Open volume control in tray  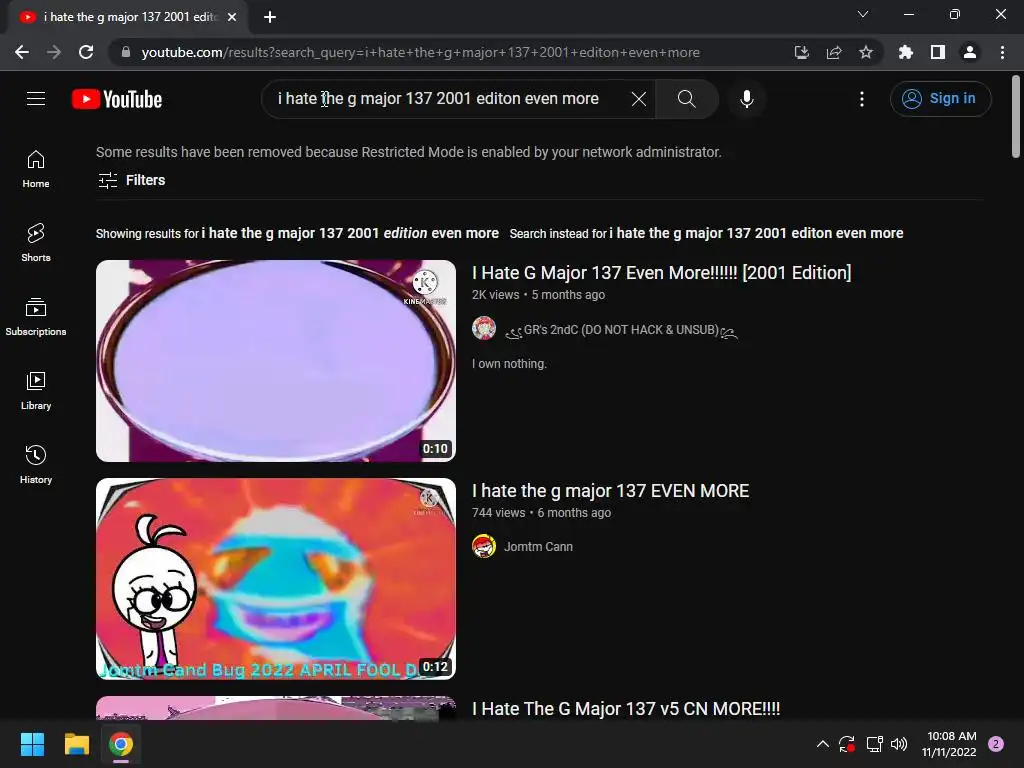[x=899, y=744]
